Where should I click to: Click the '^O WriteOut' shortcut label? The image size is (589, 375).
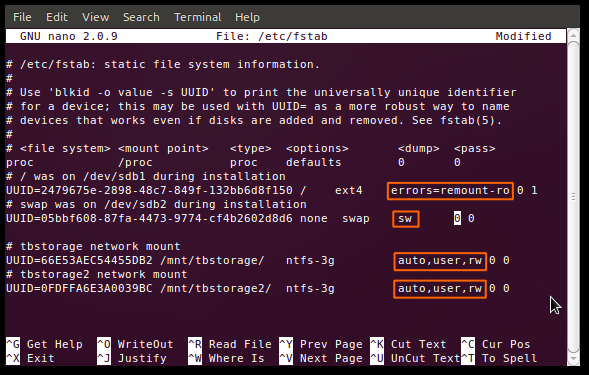pos(135,344)
